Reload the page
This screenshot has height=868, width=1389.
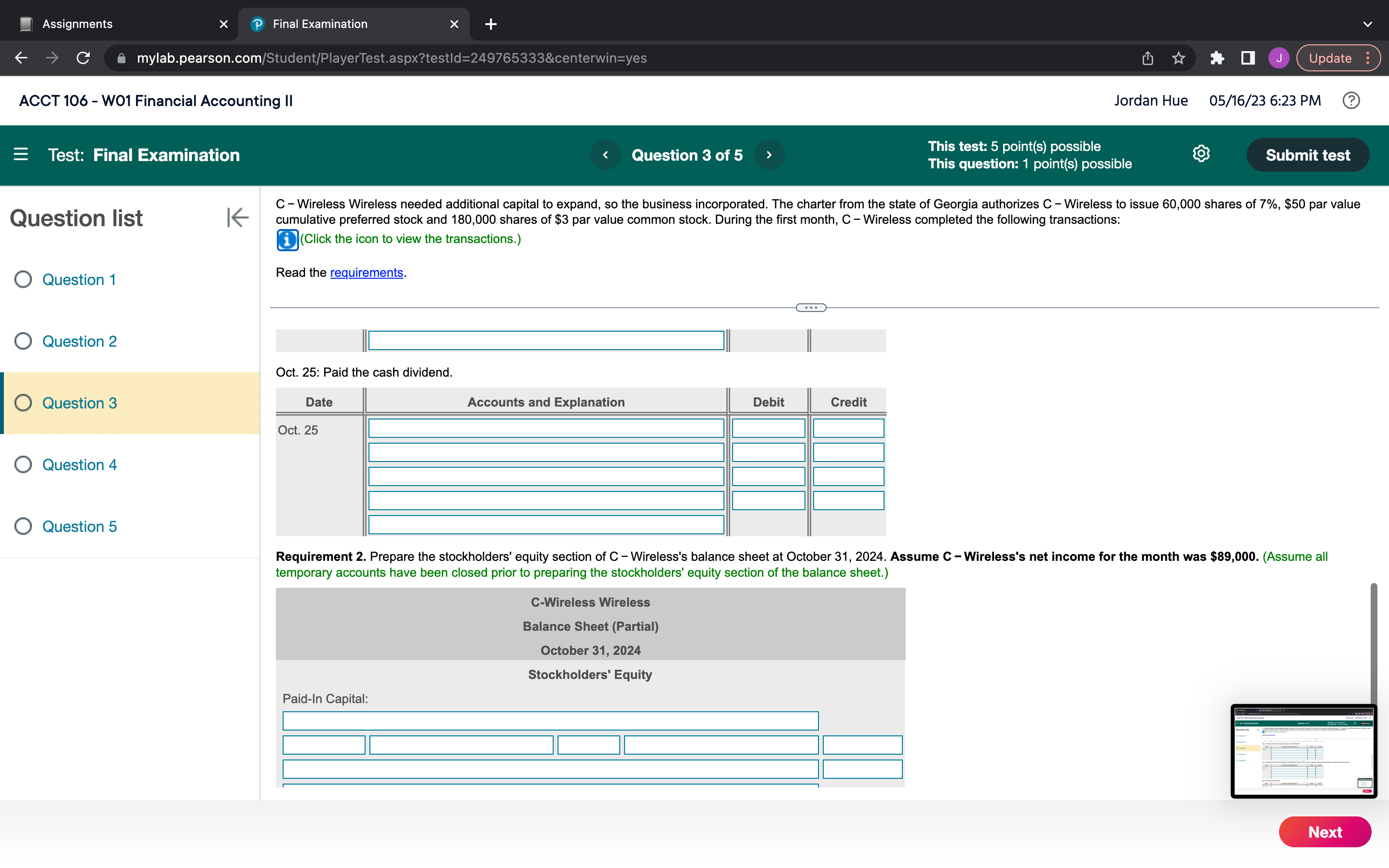[83, 58]
